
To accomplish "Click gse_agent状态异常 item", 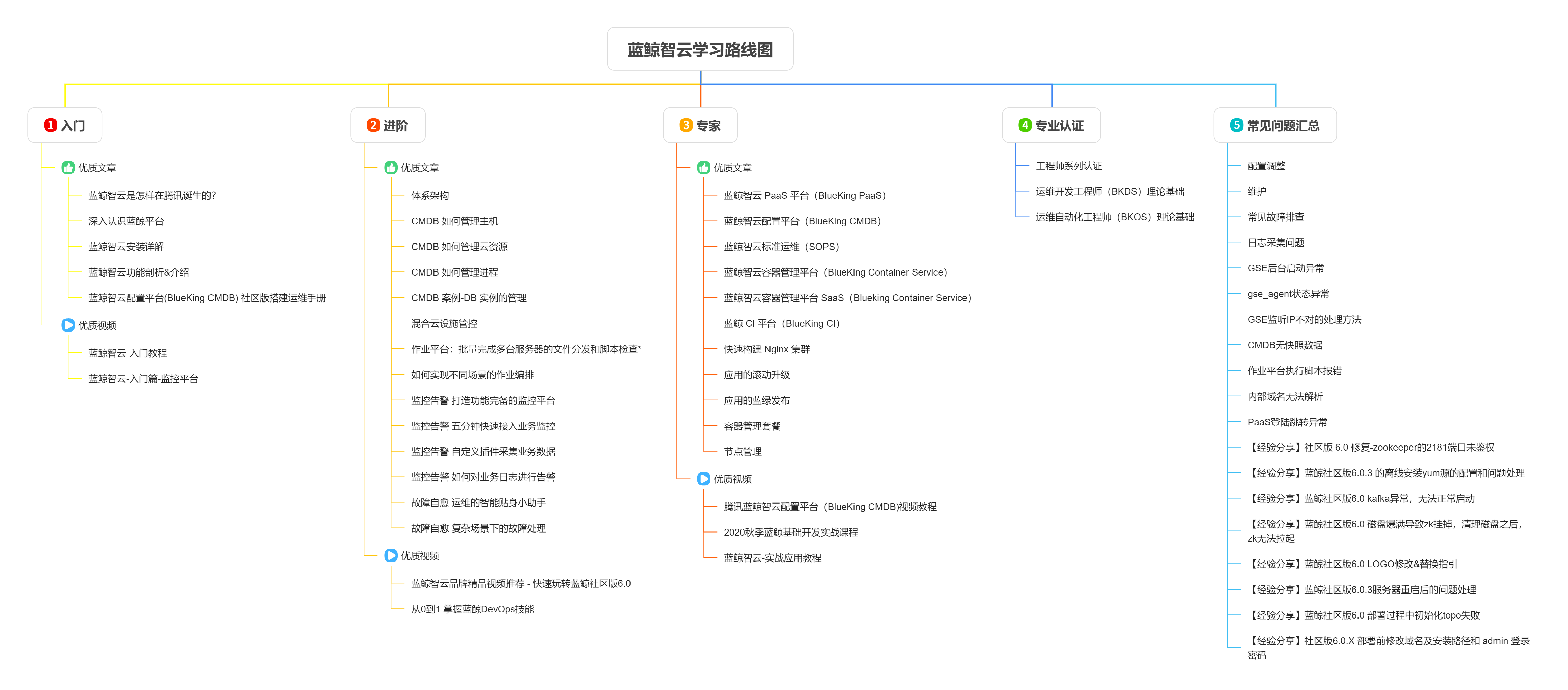I will tap(1289, 294).
